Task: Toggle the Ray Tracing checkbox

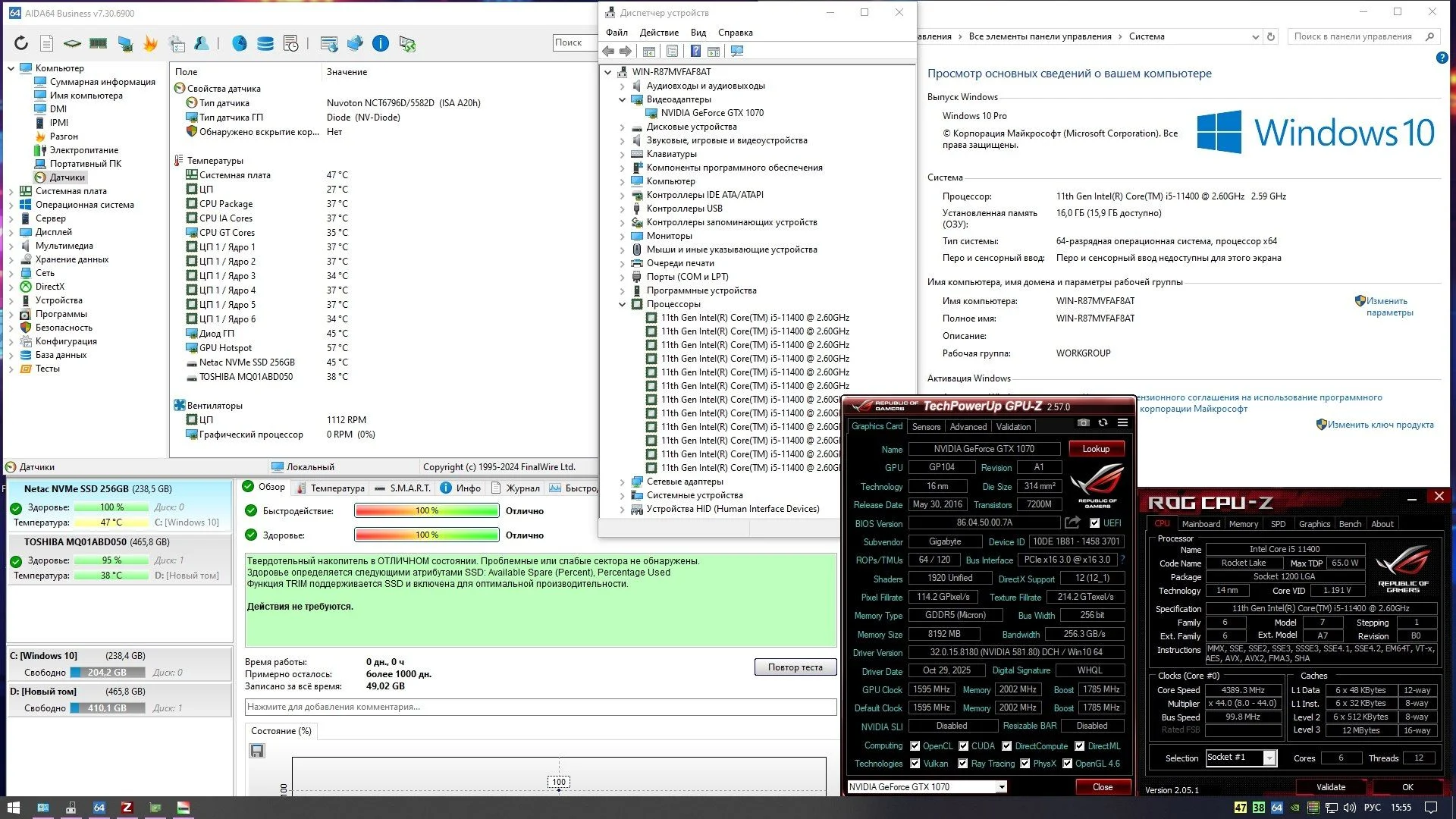Action: tap(963, 764)
